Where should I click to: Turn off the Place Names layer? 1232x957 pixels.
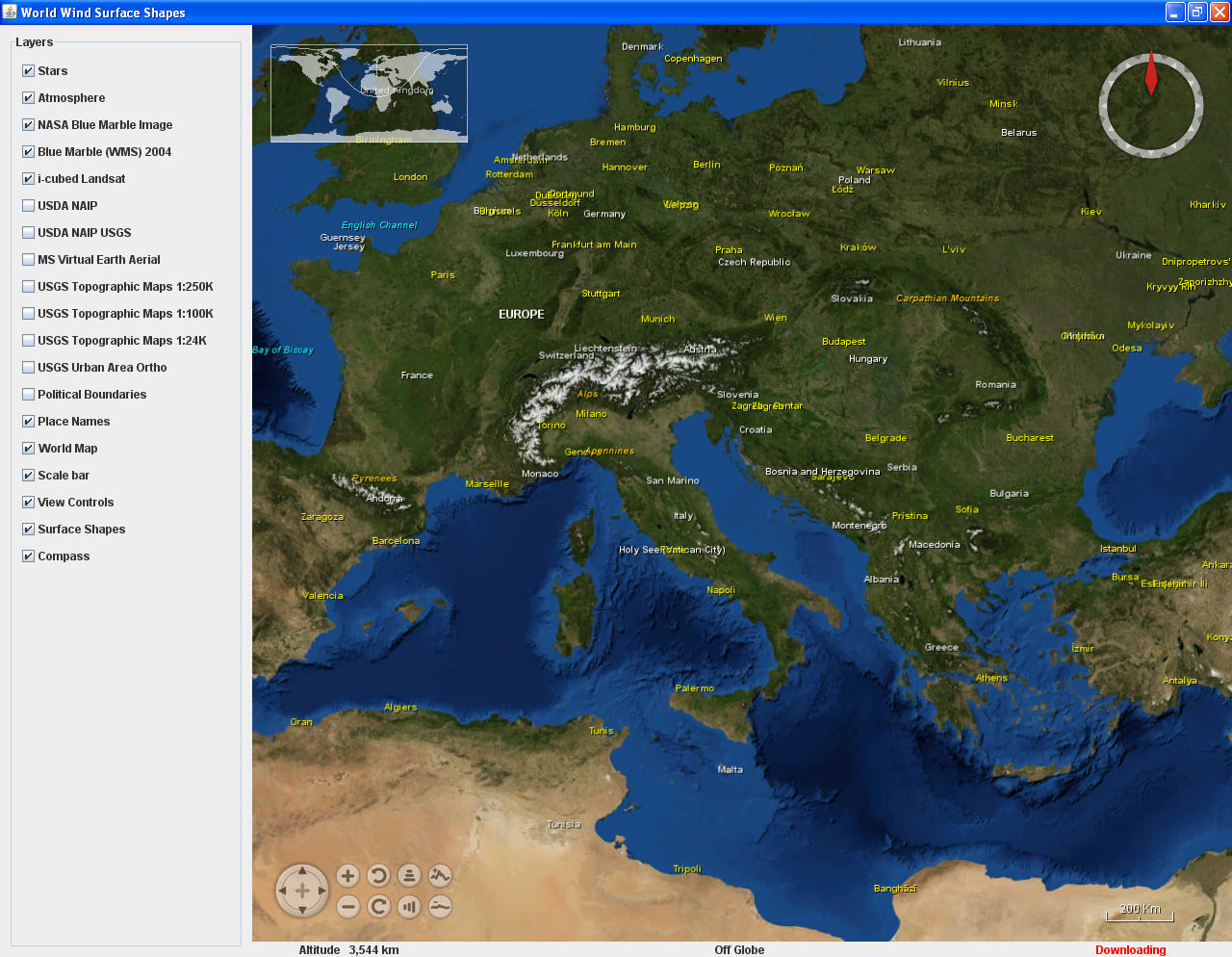click(28, 421)
